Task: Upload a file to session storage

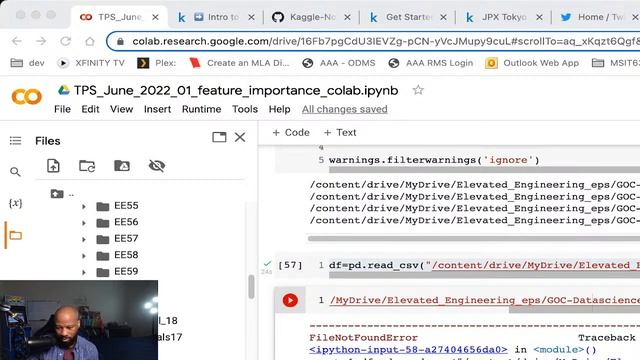Action: click(x=53, y=166)
